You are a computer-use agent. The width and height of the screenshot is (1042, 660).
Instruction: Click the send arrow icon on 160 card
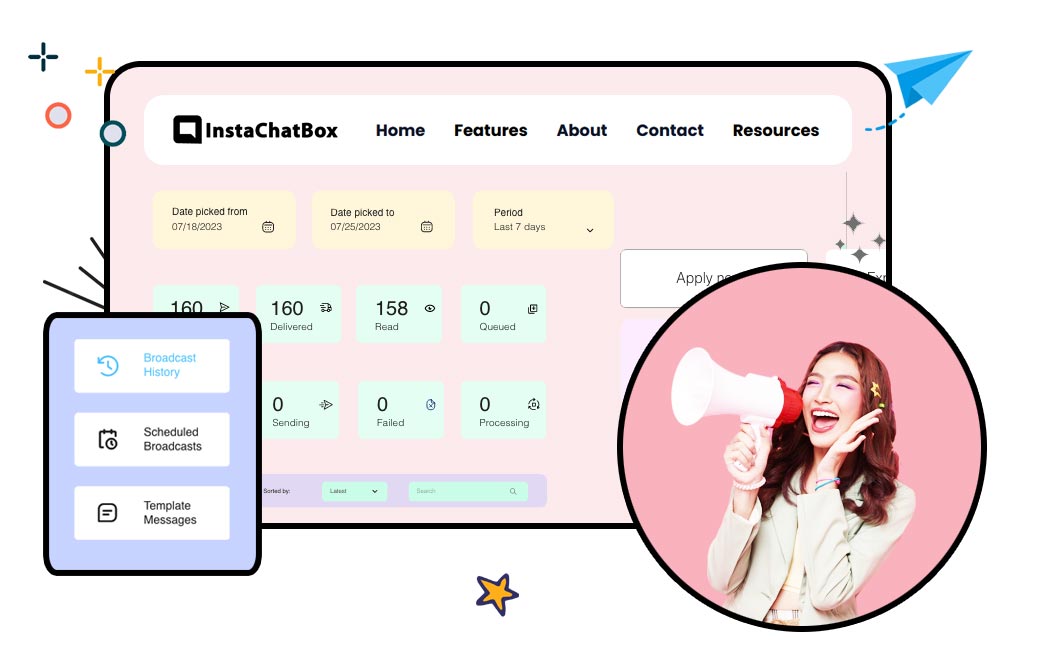pyautogui.click(x=225, y=307)
